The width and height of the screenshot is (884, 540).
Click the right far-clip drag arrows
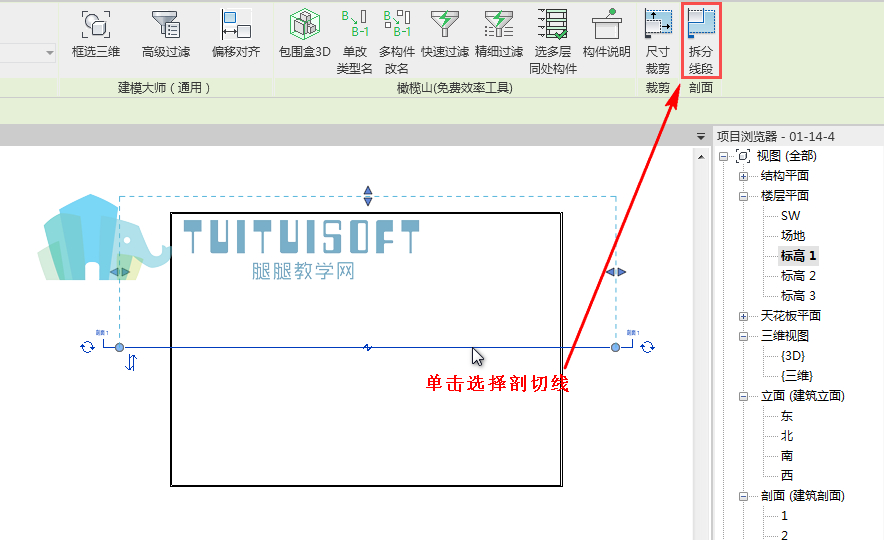[x=616, y=272]
